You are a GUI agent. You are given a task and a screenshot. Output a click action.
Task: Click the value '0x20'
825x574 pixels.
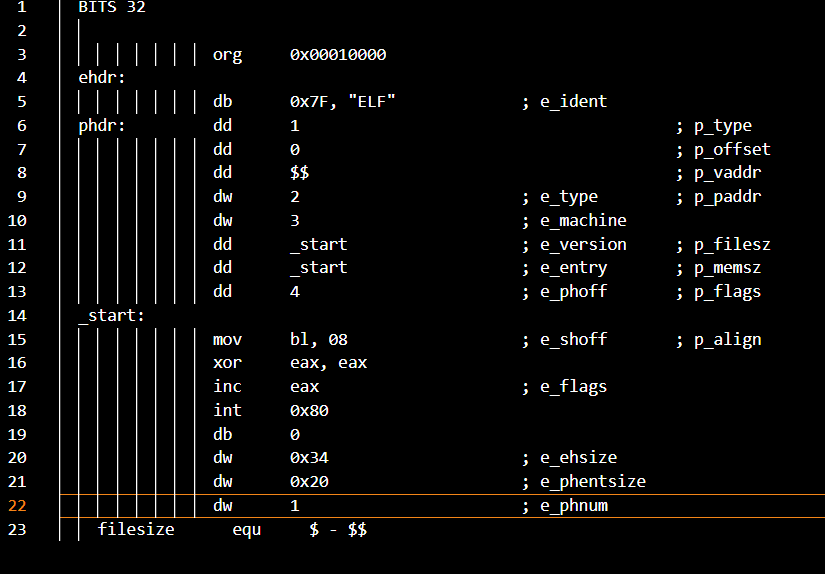tap(309, 482)
